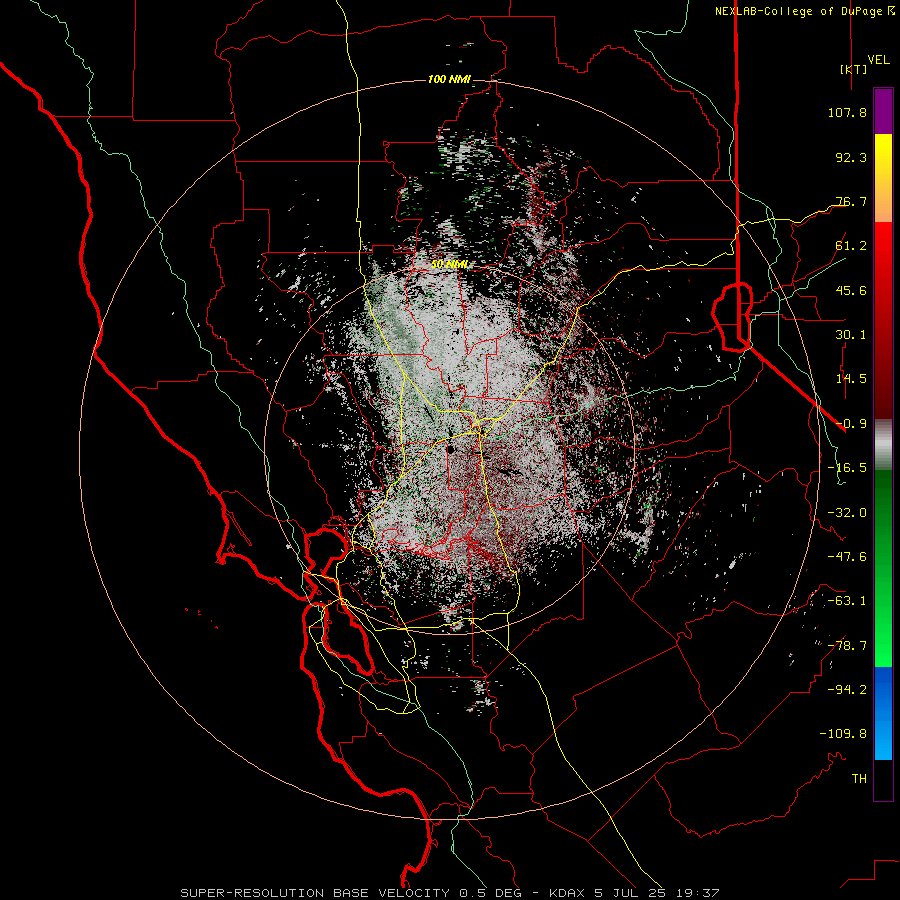The image size is (900, 900).
Task: Select the light blue segment near -109.8
Action: 883,739
